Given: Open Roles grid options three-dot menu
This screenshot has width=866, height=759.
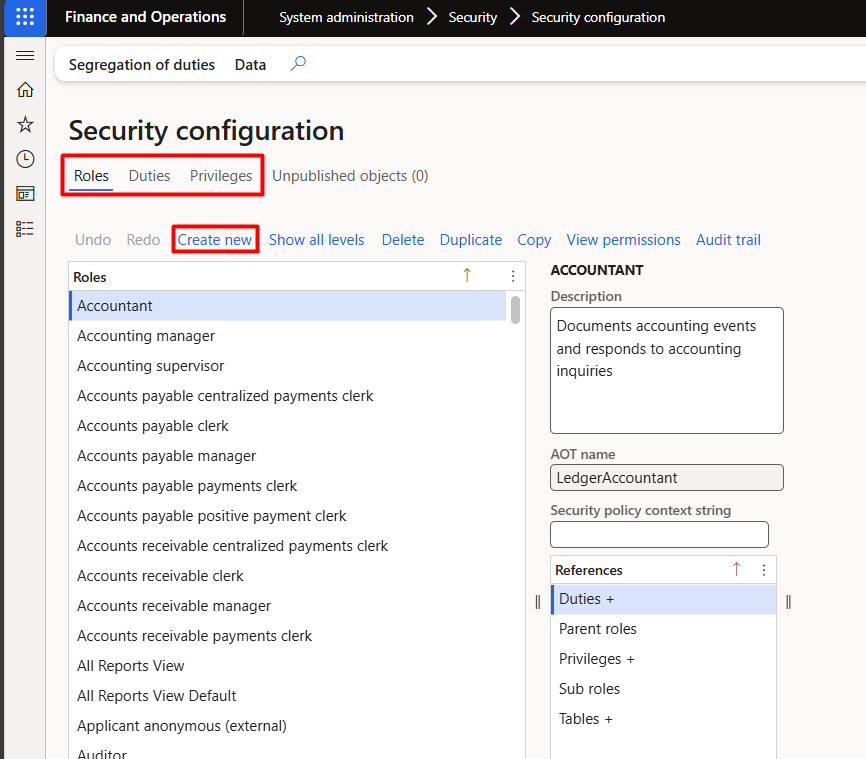Looking at the screenshot, I should tap(513, 276).
